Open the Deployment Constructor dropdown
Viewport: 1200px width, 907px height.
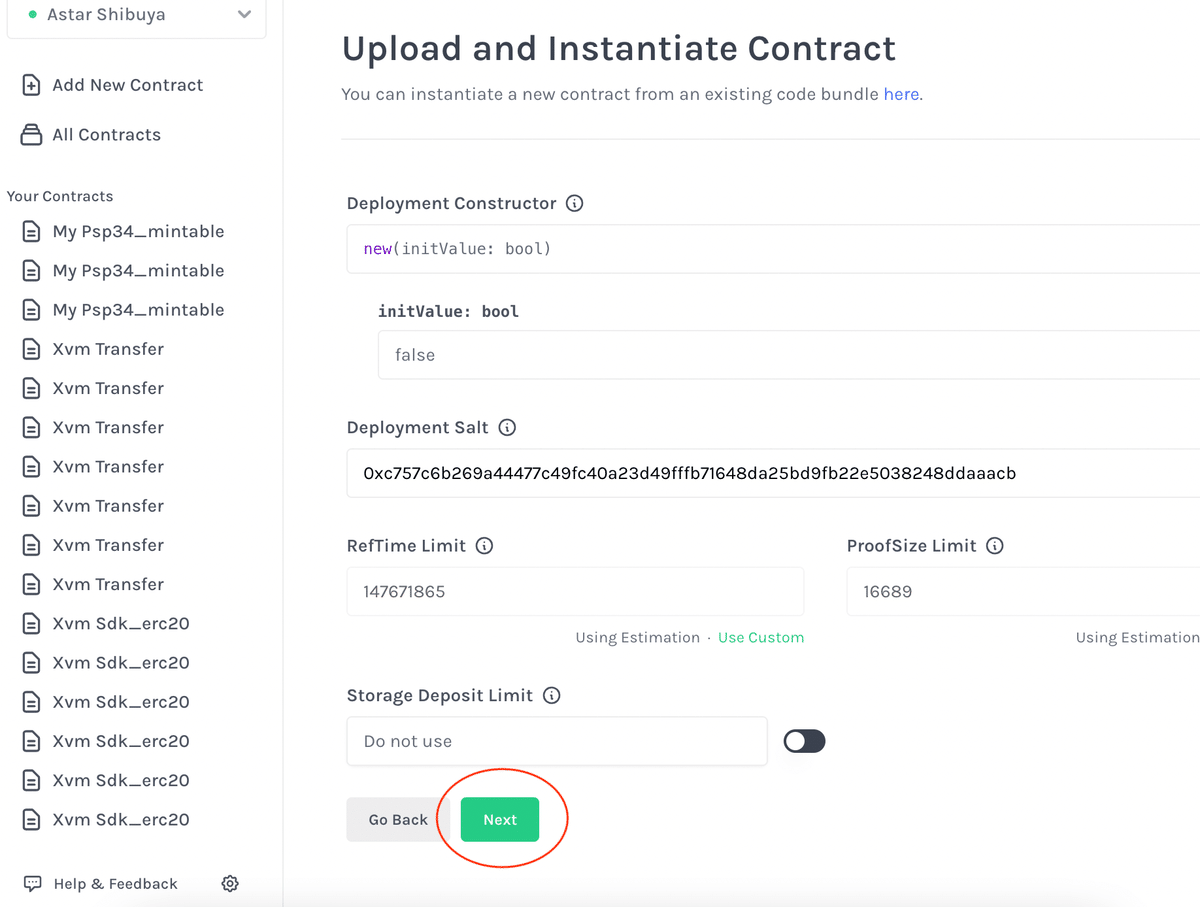[773, 249]
